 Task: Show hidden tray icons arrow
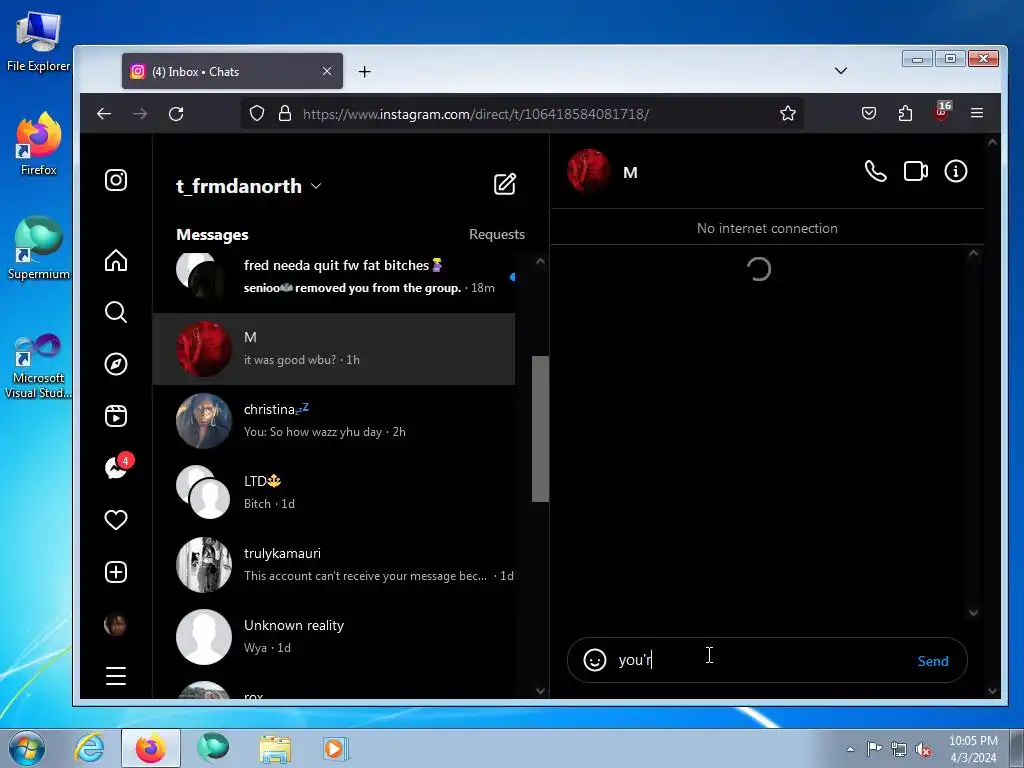[x=850, y=749]
